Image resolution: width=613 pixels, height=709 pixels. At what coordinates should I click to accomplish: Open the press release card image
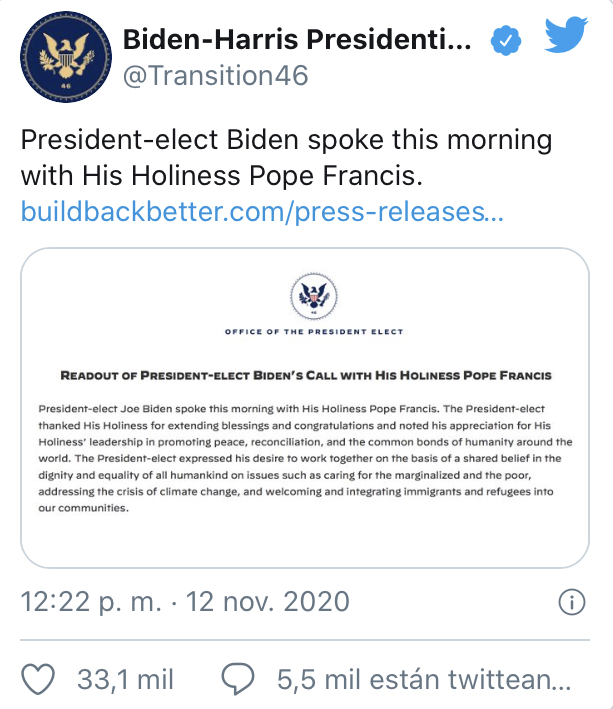click(305, 407)
